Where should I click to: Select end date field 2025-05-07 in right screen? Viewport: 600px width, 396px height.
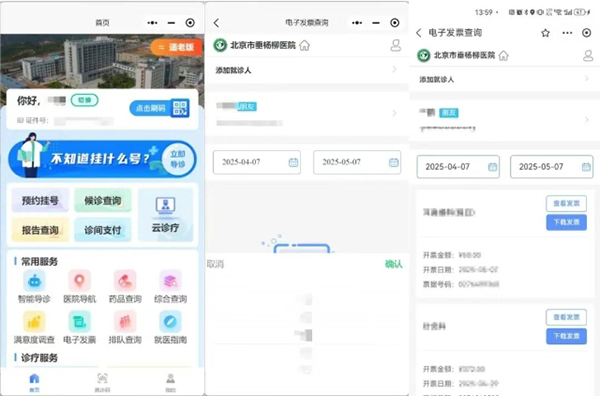(x=552, y=167)
